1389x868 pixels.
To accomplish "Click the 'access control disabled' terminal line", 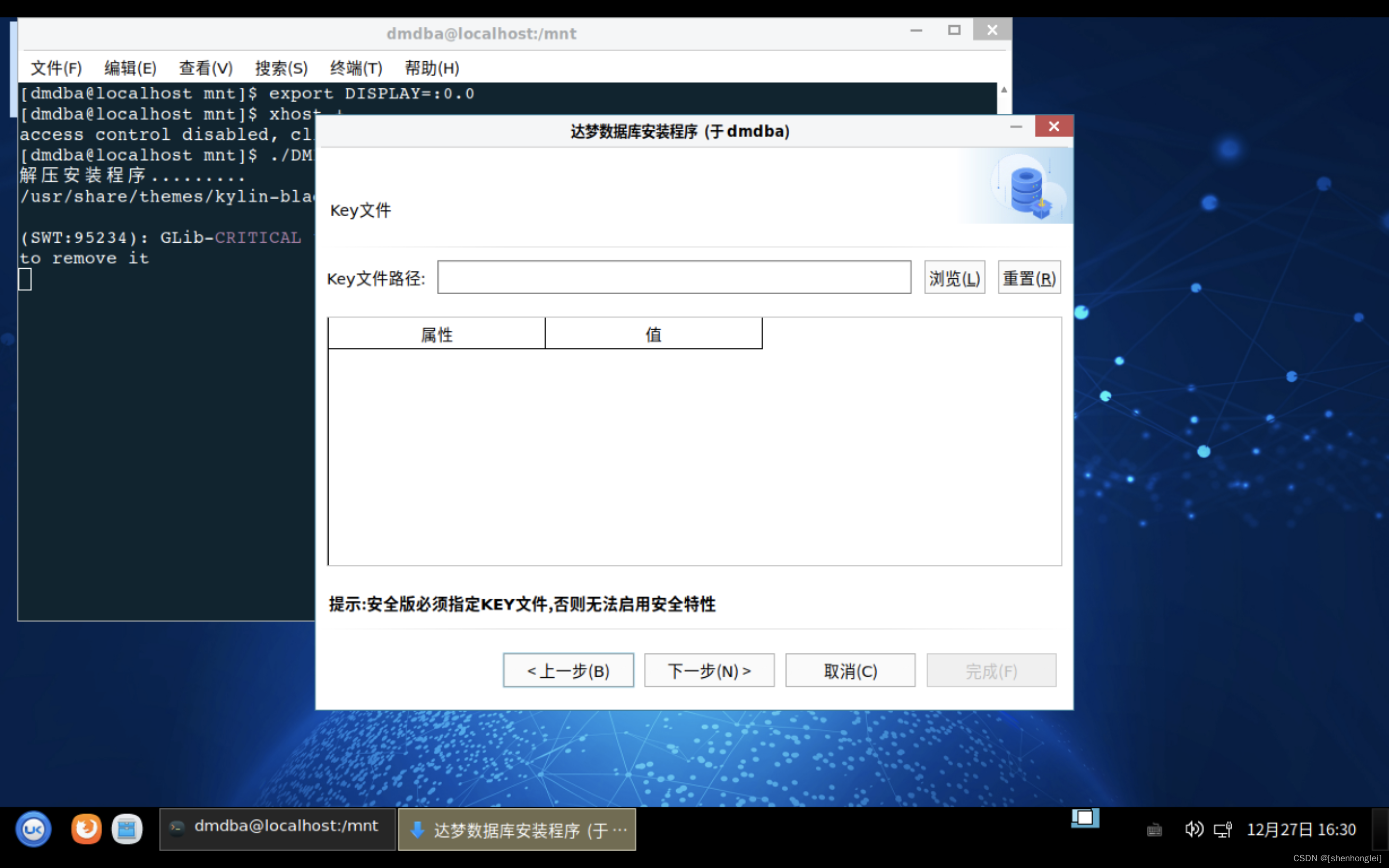I will [166, 135].
